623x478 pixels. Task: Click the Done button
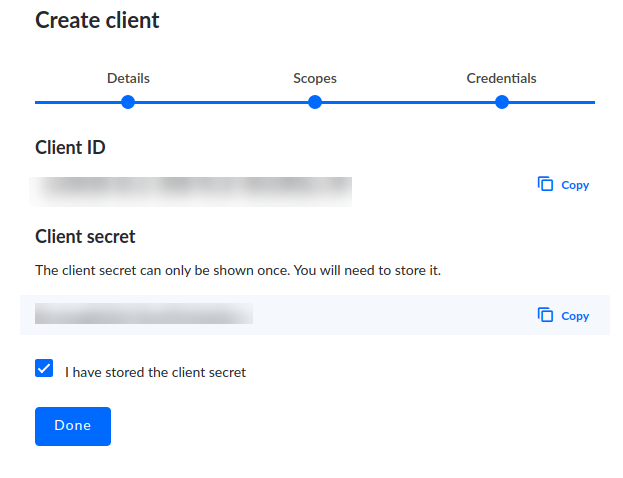(73, 426)
